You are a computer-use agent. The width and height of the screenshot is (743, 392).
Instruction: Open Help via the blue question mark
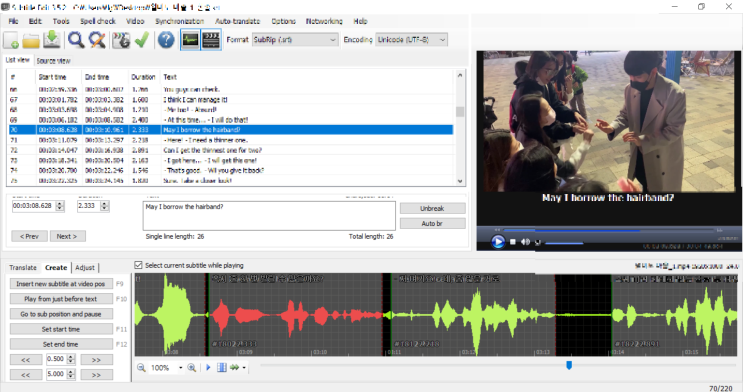pyautogui.click(x=166, y=40)
